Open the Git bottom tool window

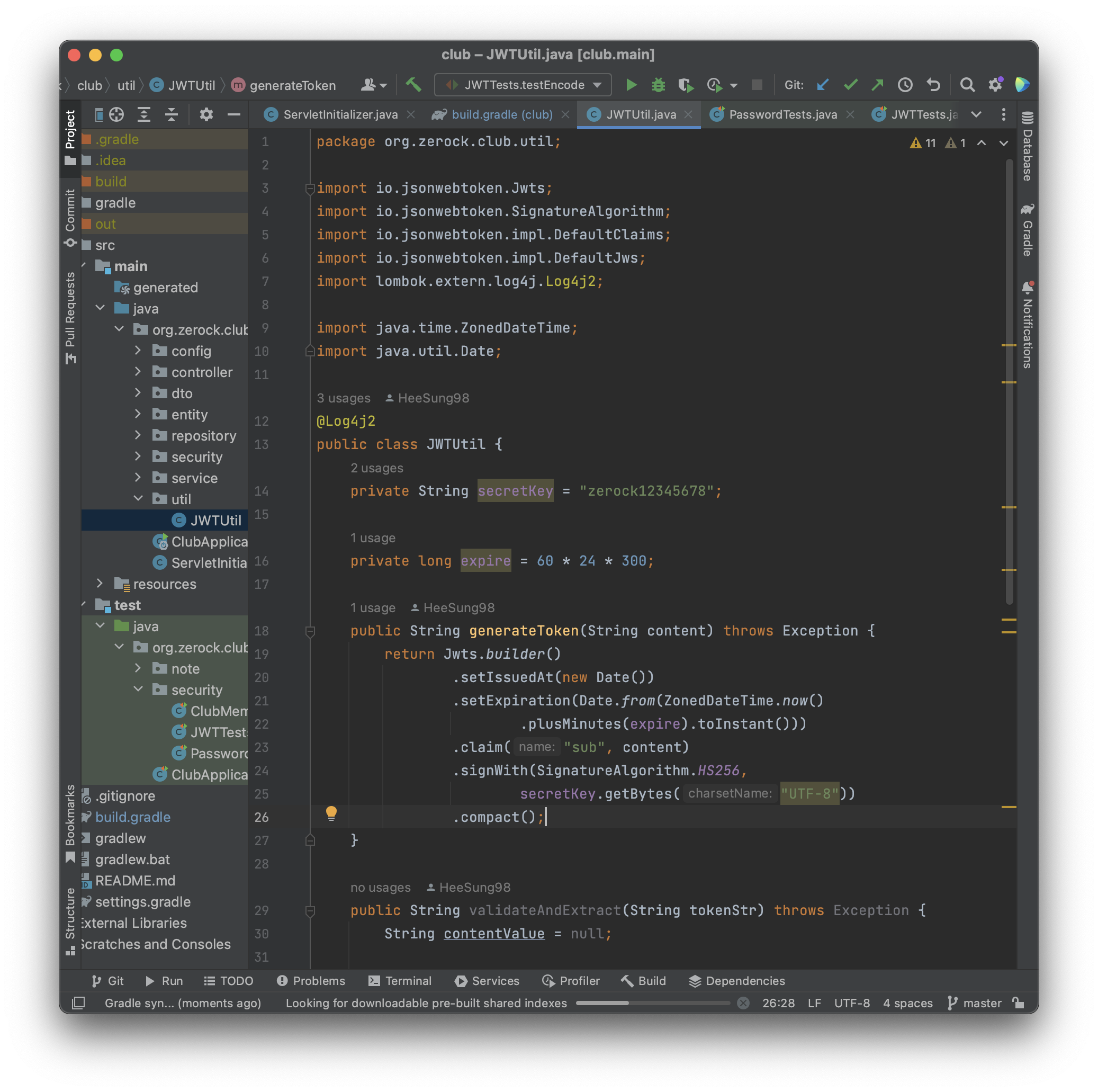107,981
